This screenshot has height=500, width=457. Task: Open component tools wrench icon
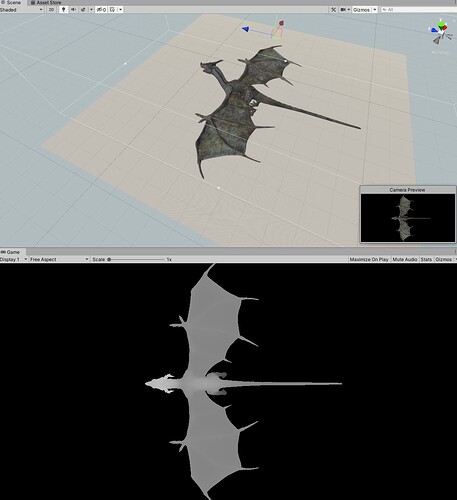click(333, 10)
